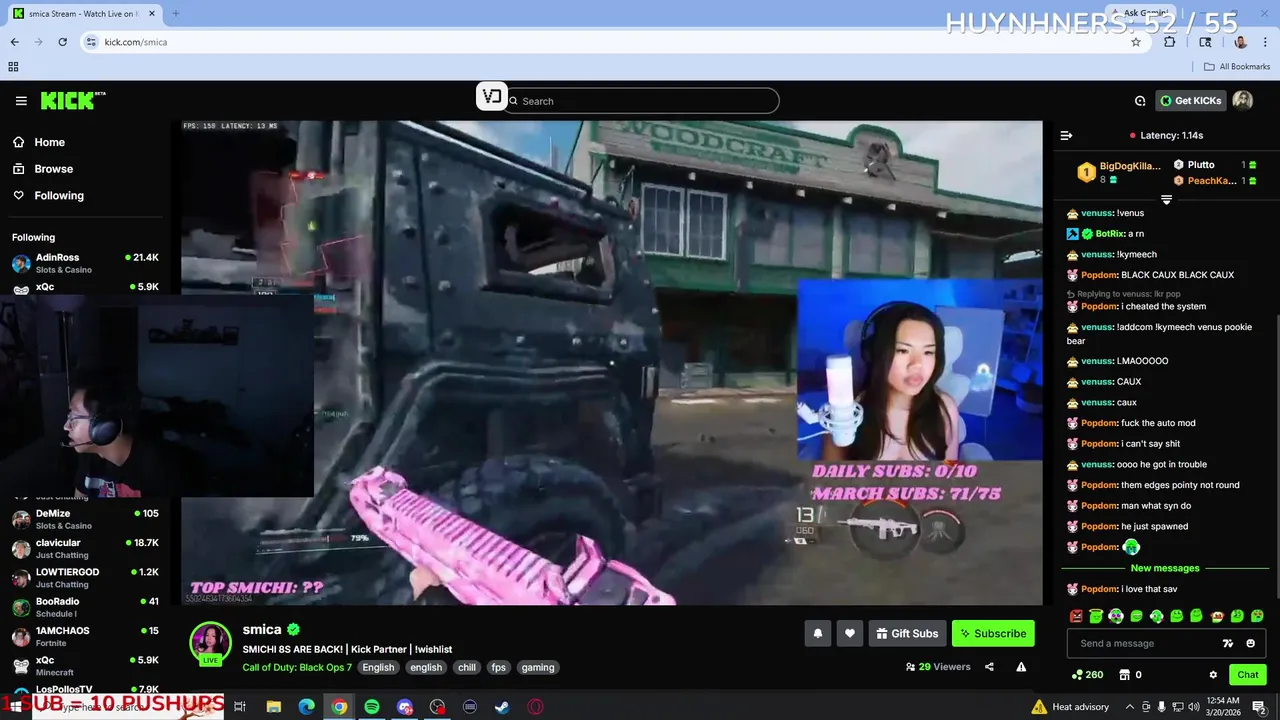
Task: Open Browse in sidebar
Action: (x=53, y=169)
